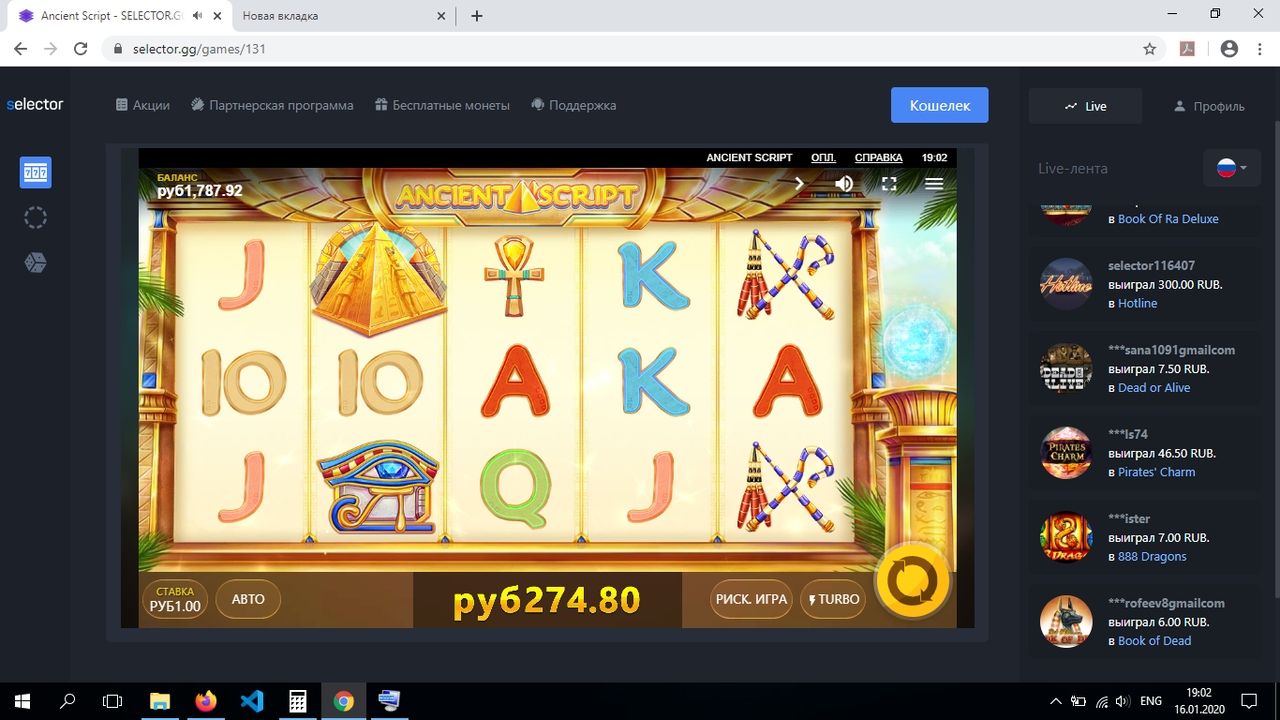Screen dimensions: 1280x720
Task: Open the slots games icon in sidebar
Action: pos(35,172)
